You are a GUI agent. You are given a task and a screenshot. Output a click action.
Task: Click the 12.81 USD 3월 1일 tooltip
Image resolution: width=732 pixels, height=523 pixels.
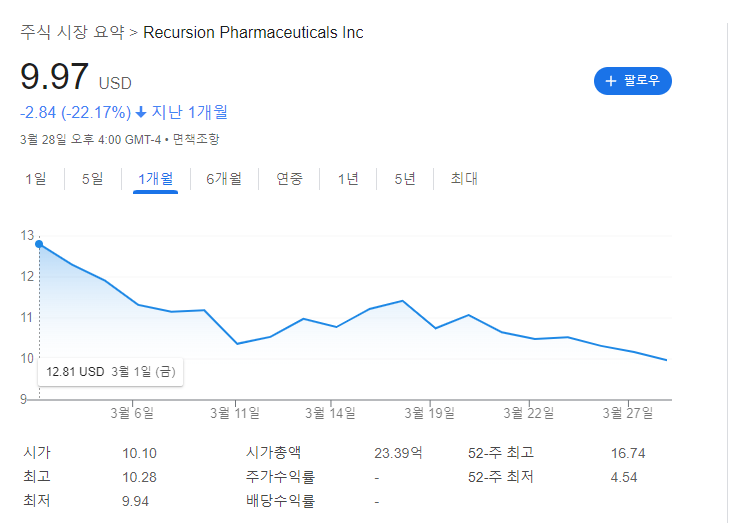click(x=111, y=372)
